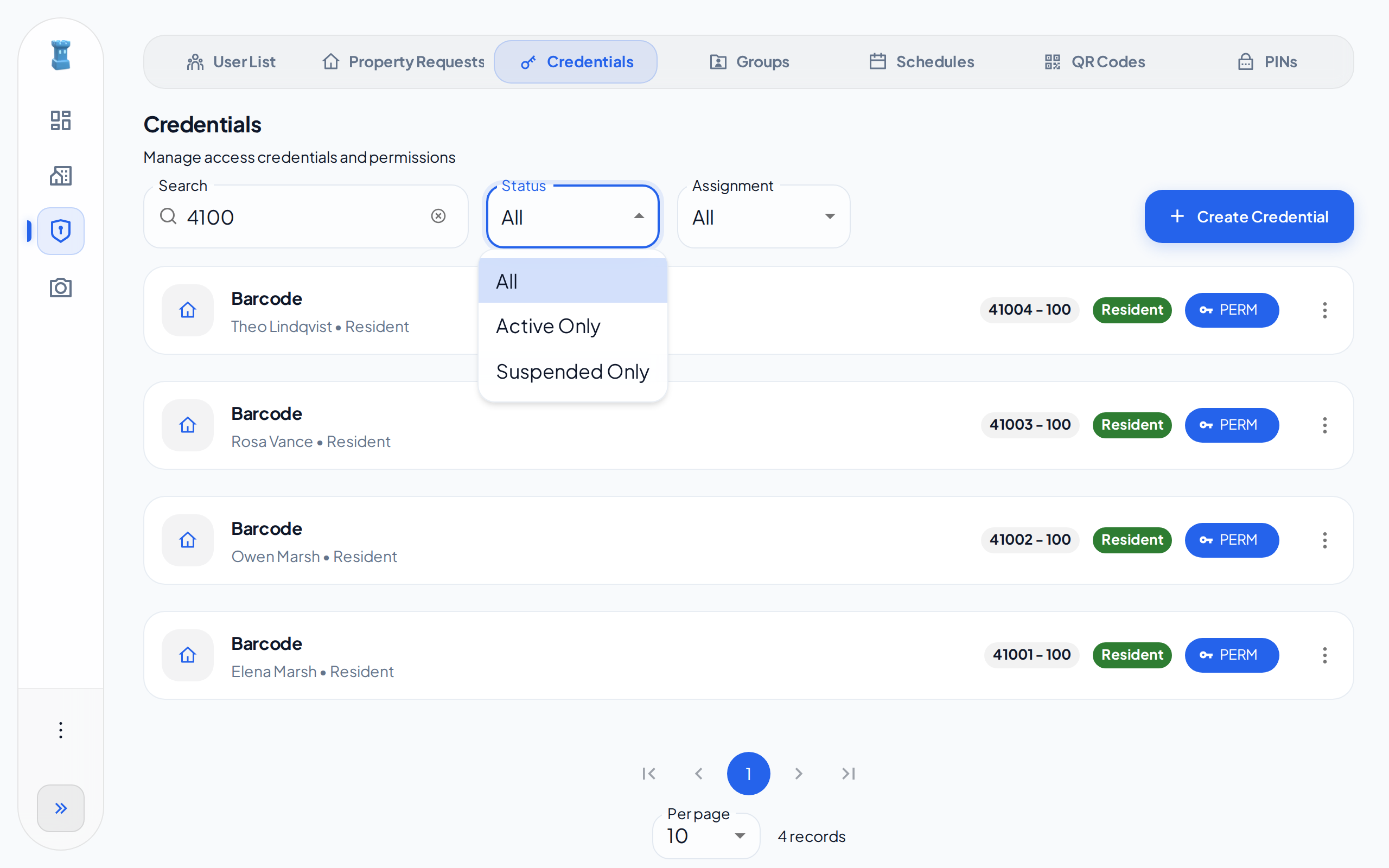The height and width of the screenshot is (868, 1389).
Task: Open options menu for 41002 - 100 credential
Action: click(x=1325, y=540)
